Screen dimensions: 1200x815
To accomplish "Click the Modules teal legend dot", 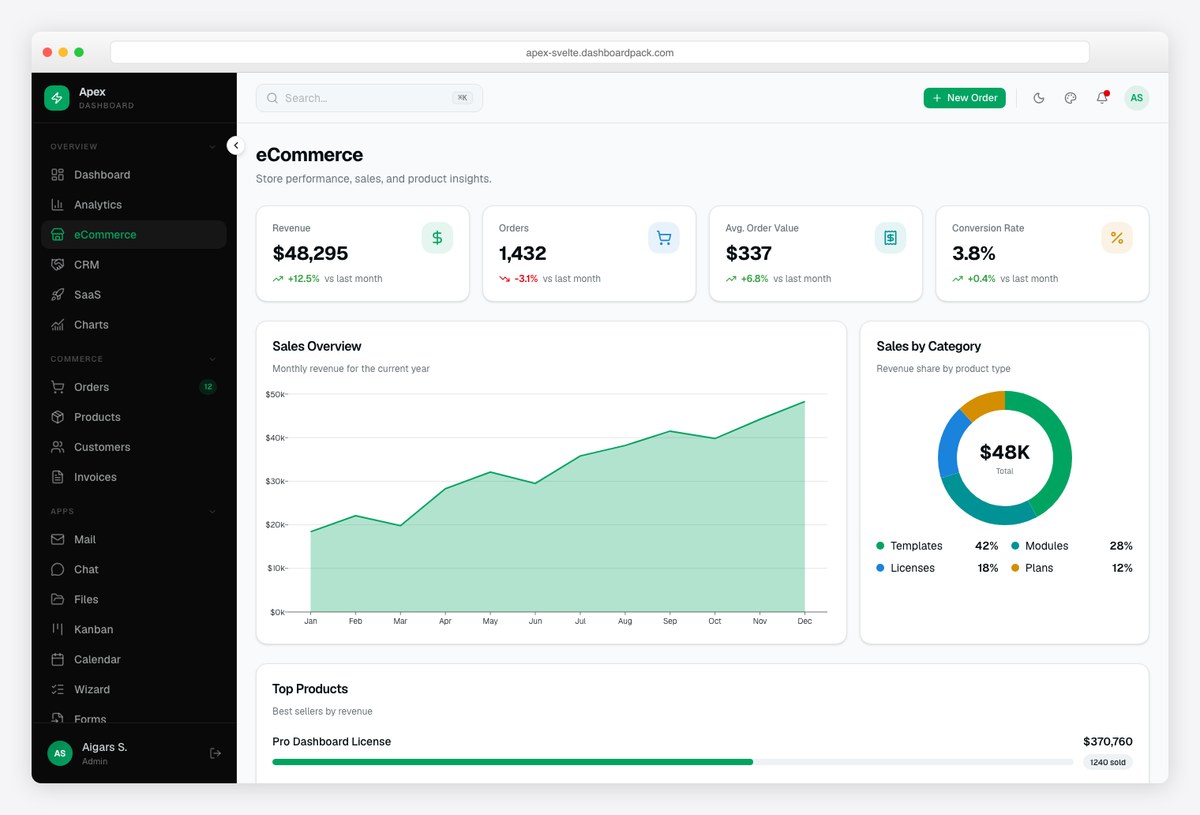I will pos(1015,546).
